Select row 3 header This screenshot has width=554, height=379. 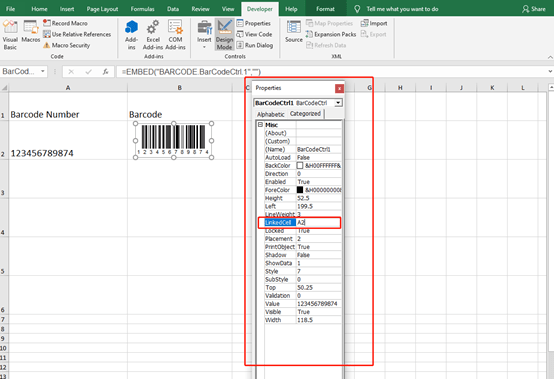pos(4,179)
